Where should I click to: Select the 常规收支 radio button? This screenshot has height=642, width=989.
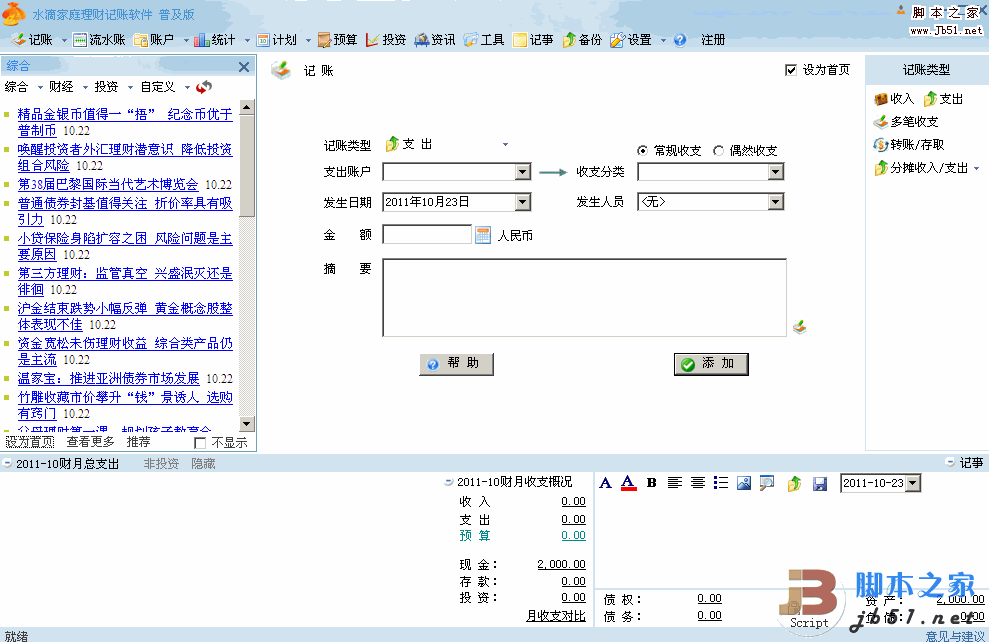[x=643, y=151]
